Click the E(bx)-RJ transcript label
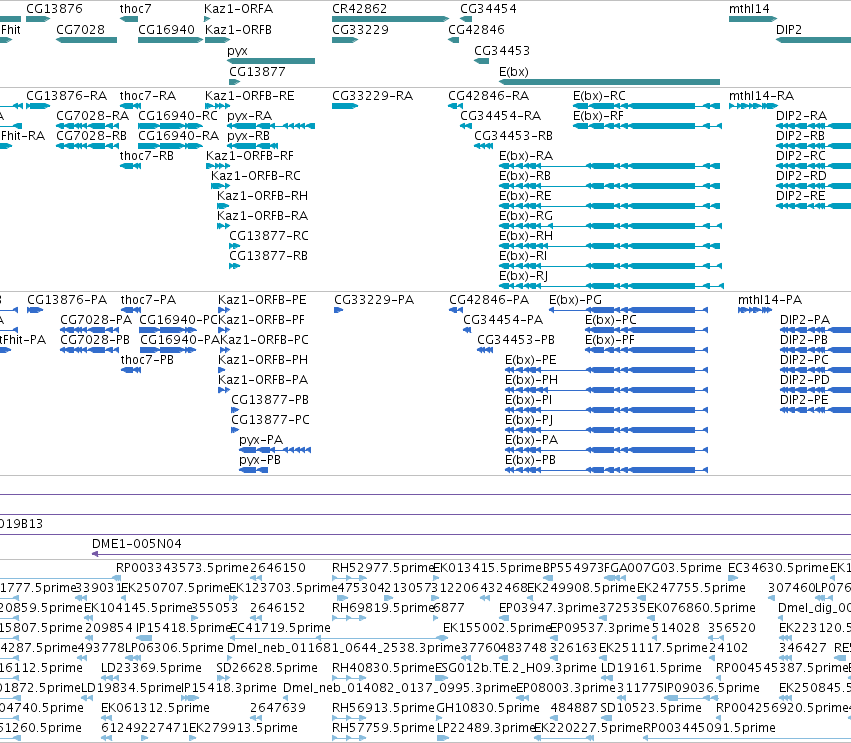 [x=524, y=276]
